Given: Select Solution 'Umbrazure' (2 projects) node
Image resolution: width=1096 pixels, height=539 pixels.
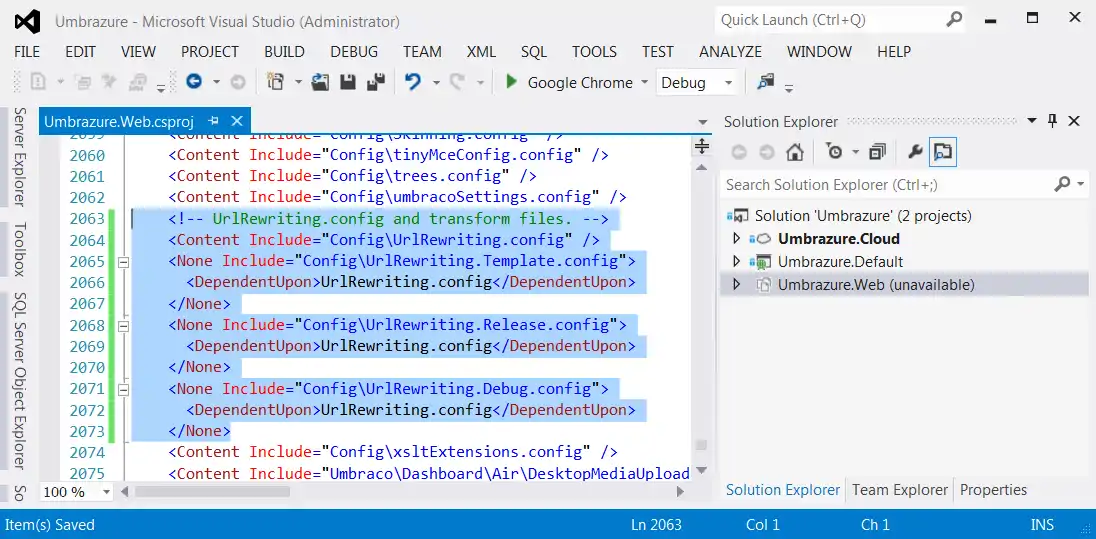Looking at the screenshot, I should [863, 215].
